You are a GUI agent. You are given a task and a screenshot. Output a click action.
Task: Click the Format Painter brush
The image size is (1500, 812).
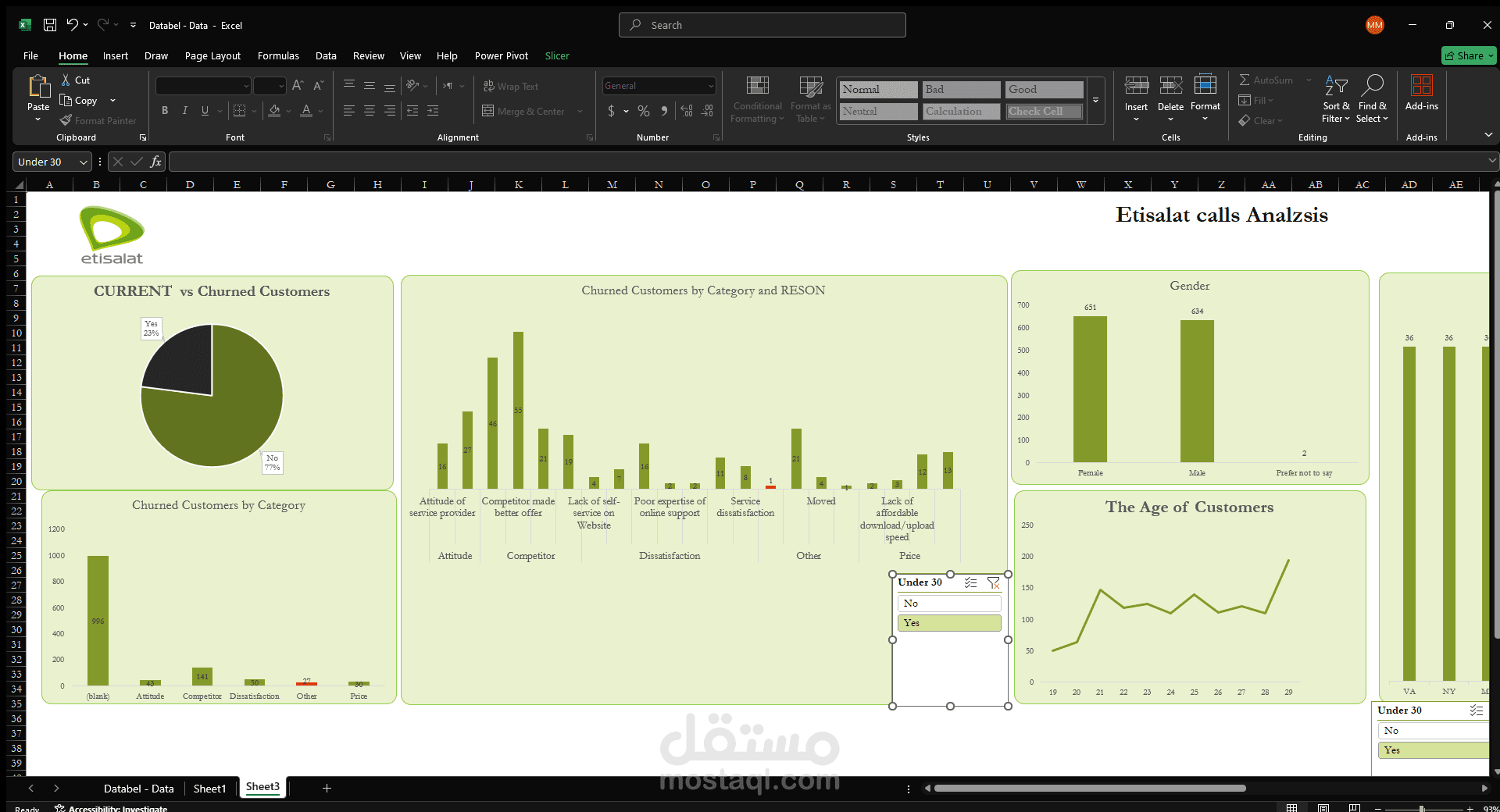click(x=66, y=120)
